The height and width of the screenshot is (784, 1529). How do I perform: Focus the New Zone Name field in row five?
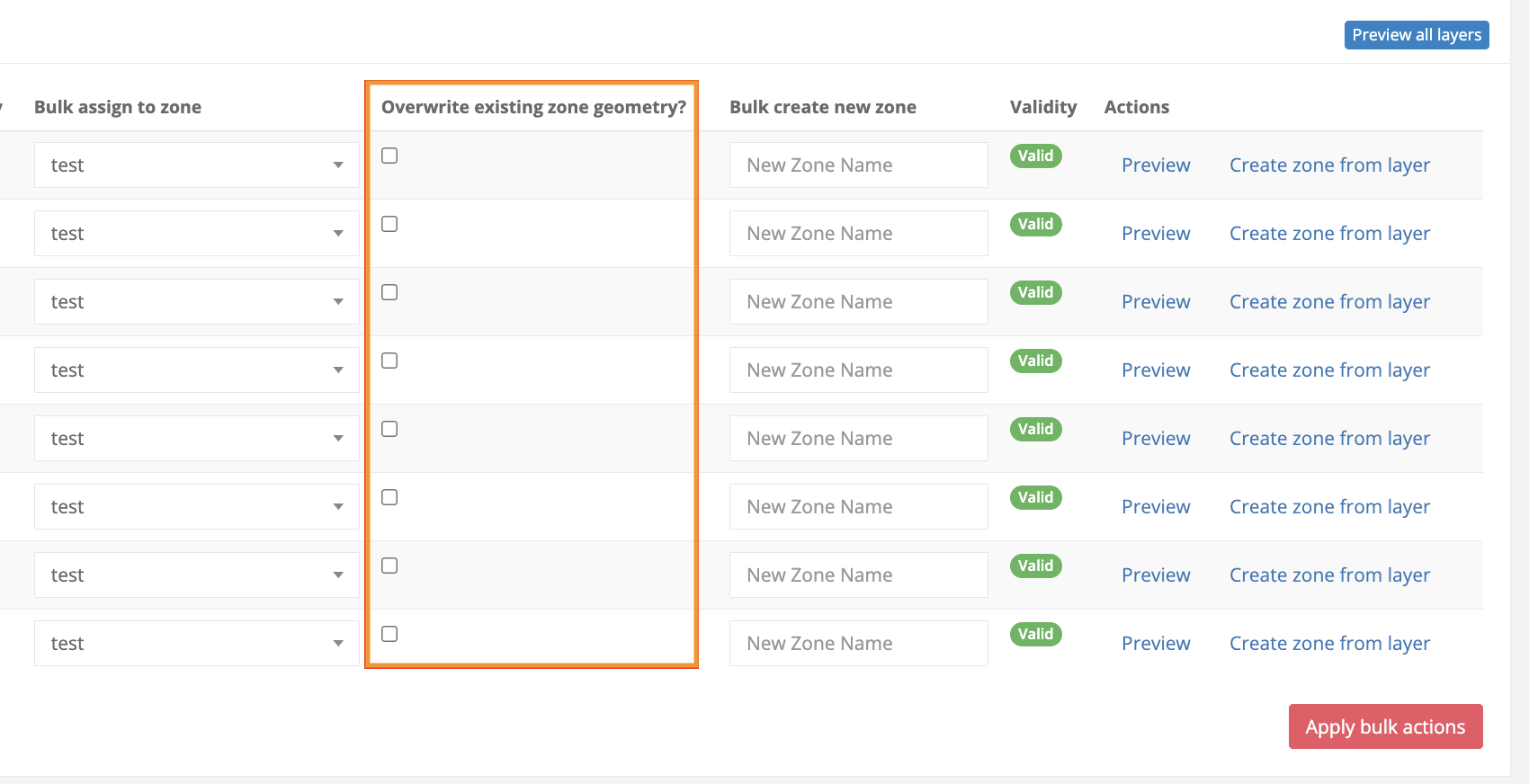click(x=858, y=439)
